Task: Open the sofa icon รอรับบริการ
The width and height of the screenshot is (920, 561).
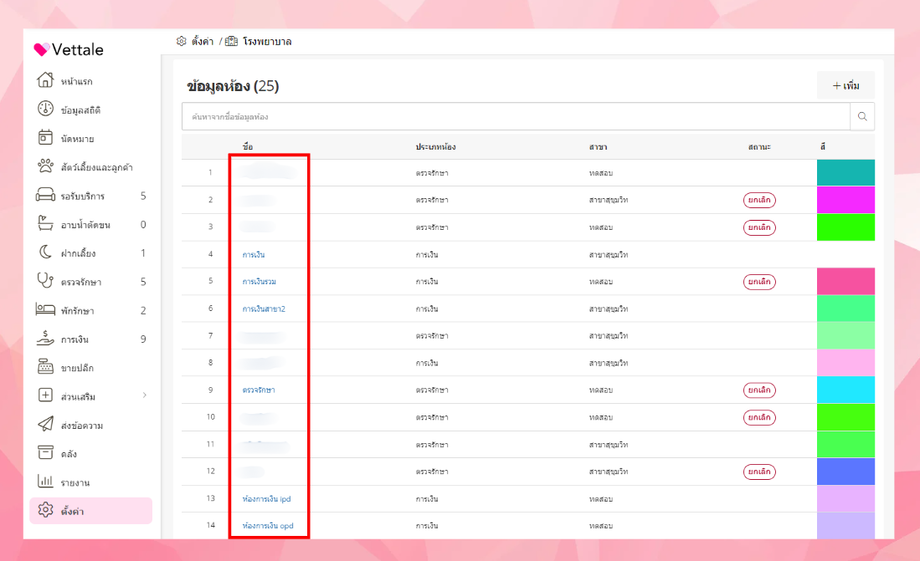Action: tap(45, 195)
